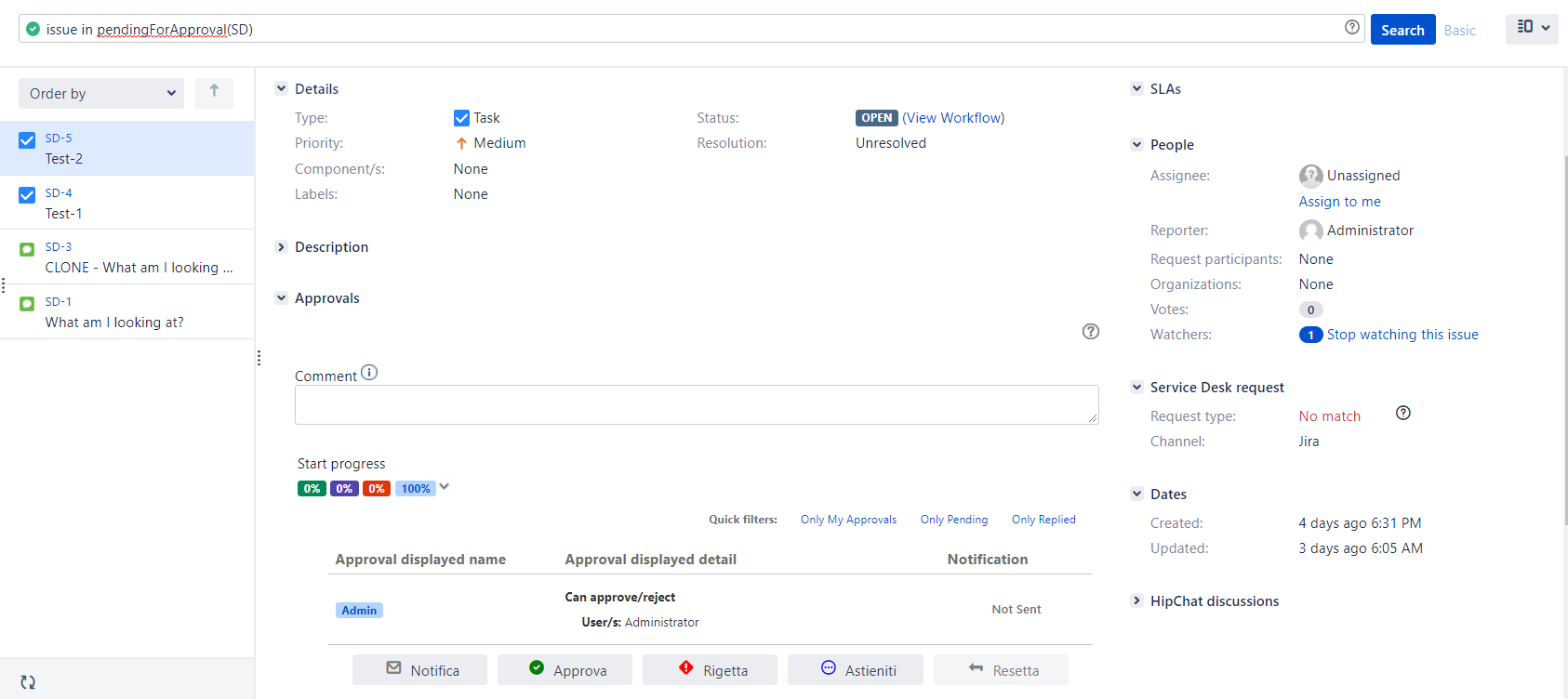Click the Watchers count badge

[1310, 335]
